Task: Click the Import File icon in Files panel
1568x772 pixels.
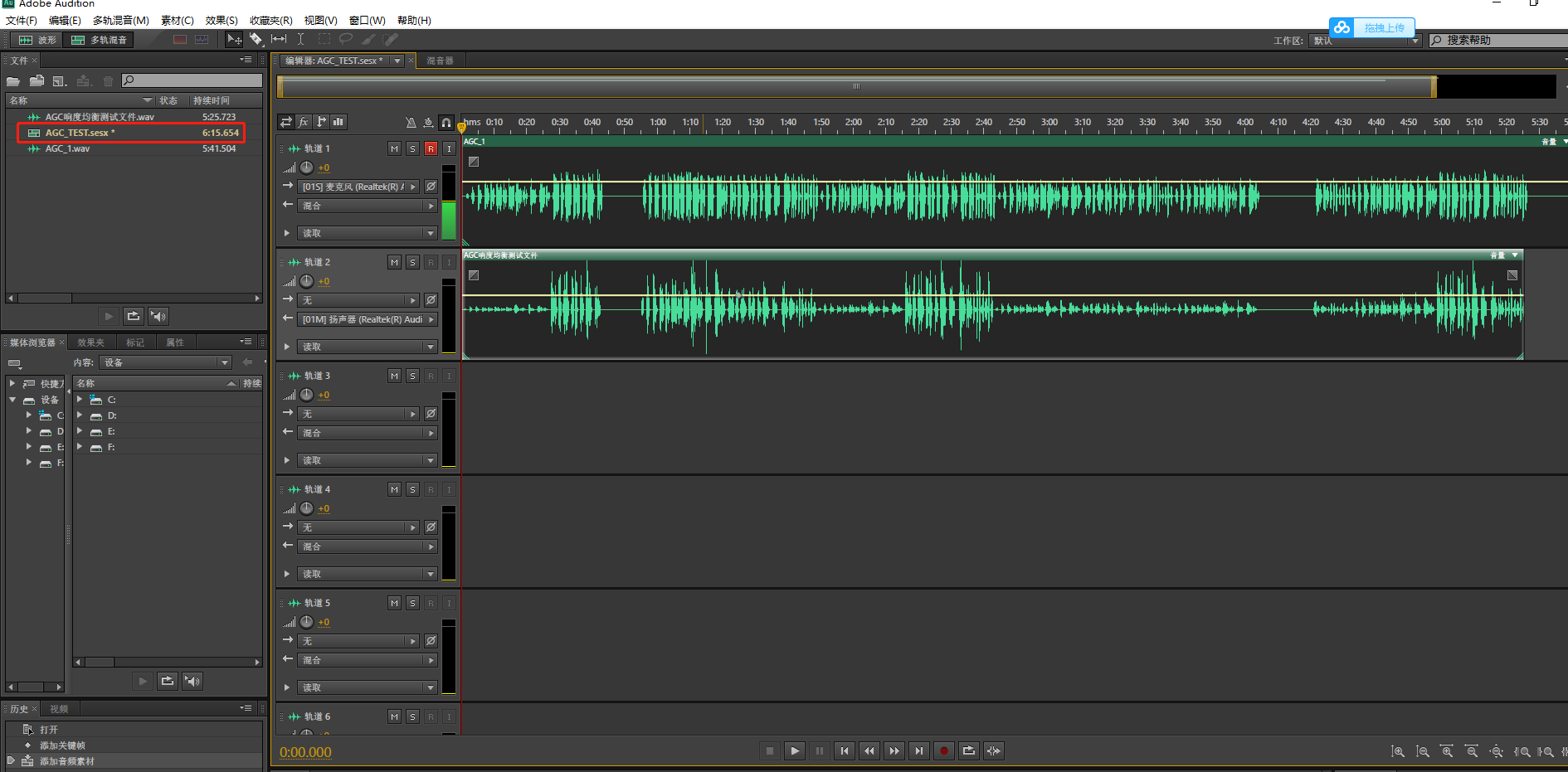Action: [37, 80]
